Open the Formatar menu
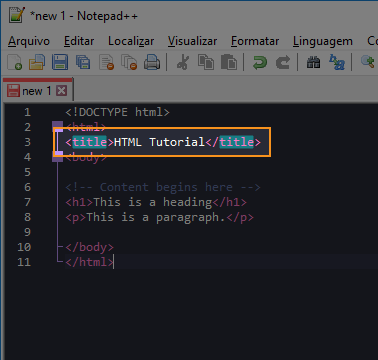Screen dimensions: 378x360 (255, 41)
